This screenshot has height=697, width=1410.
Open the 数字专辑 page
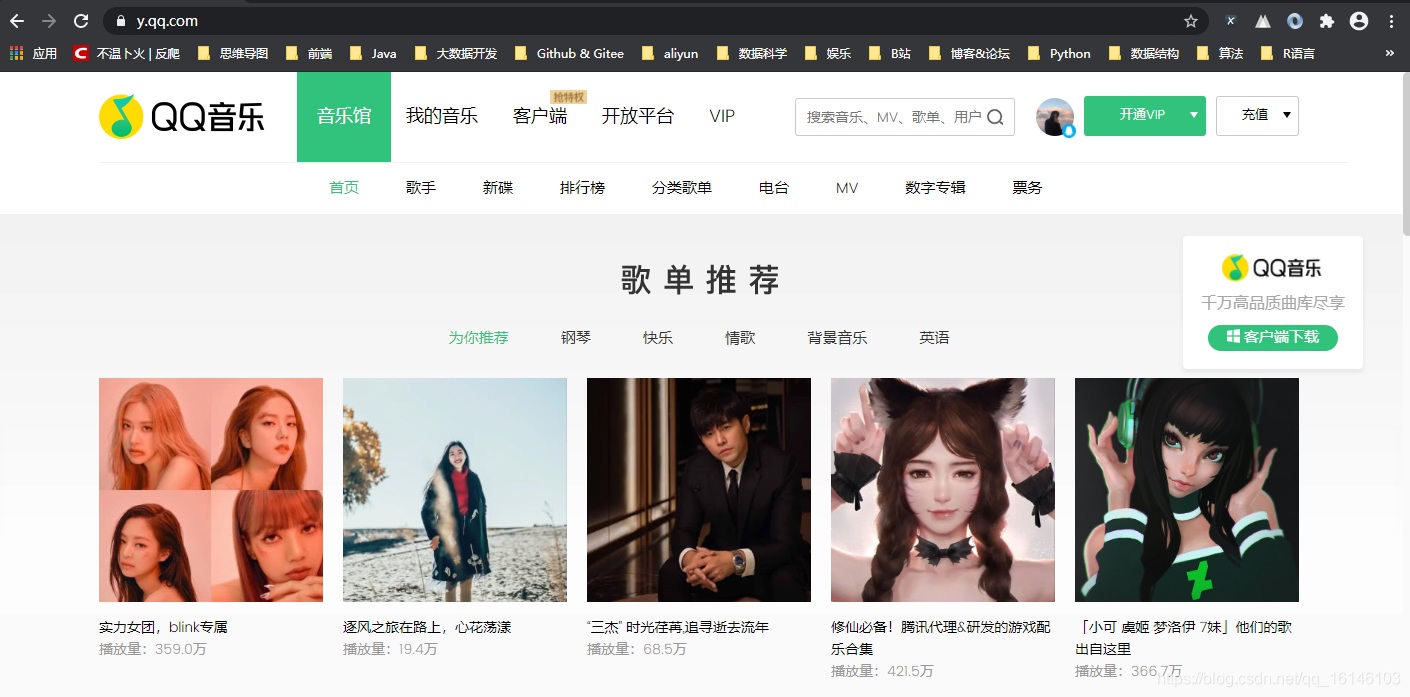click(x=935, y=188)
